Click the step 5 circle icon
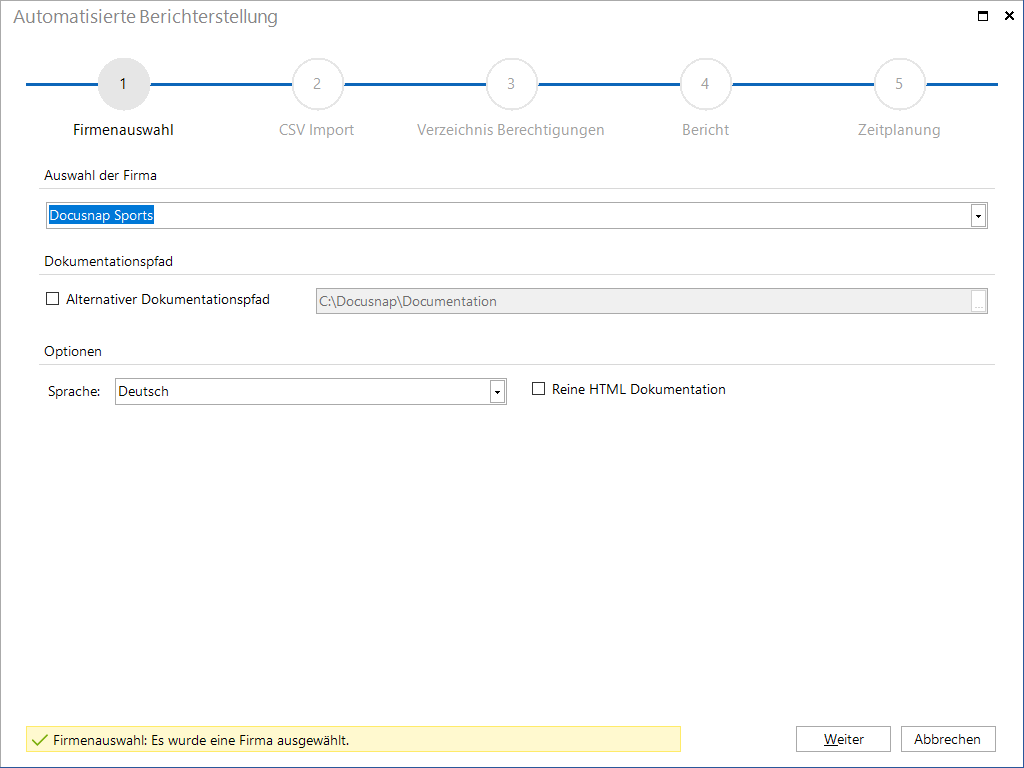This screenshot has height=768, width=1024. pos(899,84)
